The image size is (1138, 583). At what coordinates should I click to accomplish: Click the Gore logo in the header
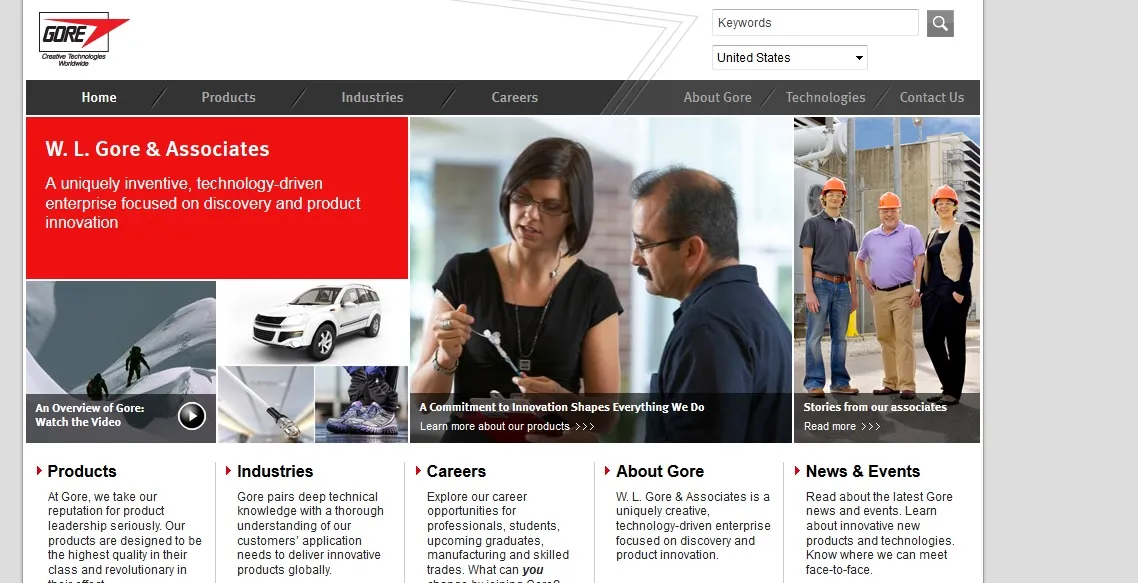(x=83, y=39)
